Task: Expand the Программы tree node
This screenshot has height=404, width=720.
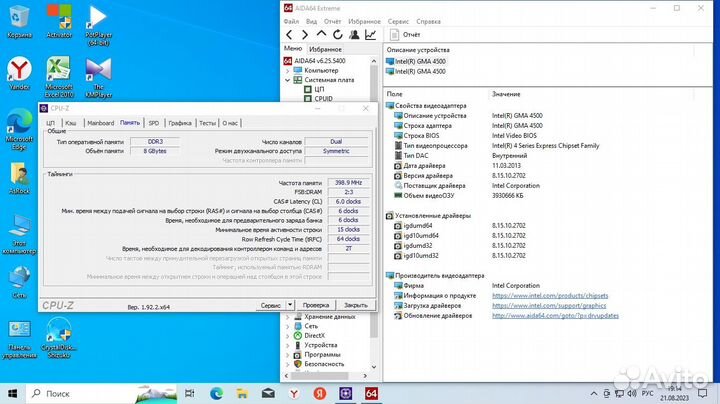Action: (x=288, y=355)
